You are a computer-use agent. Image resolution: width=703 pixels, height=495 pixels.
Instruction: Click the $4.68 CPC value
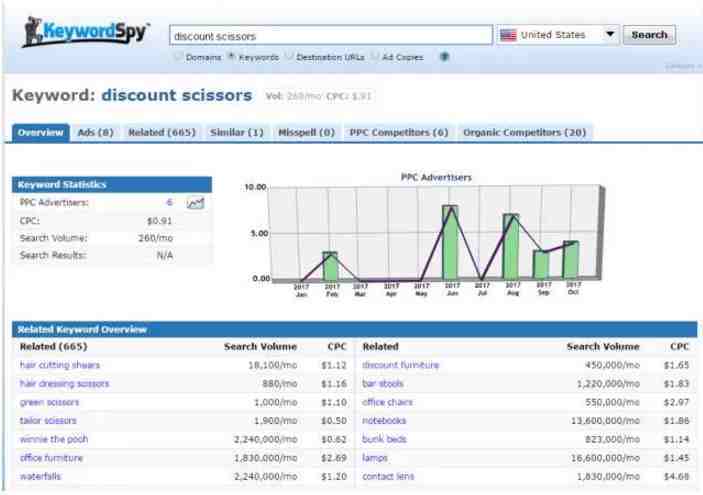[676, 476]
